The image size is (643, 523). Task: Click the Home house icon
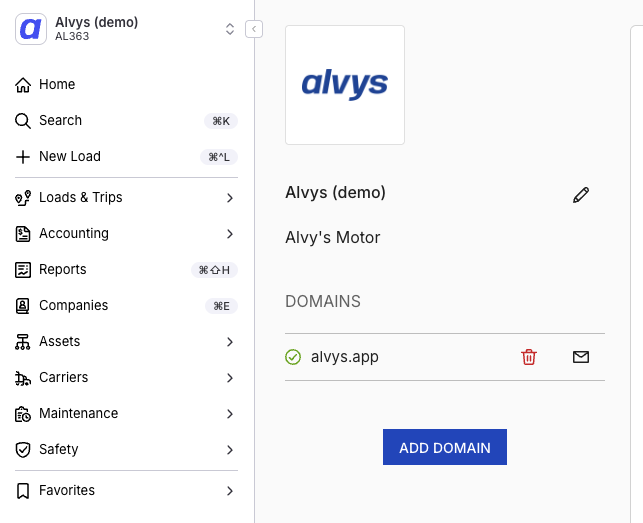[23, 85]
